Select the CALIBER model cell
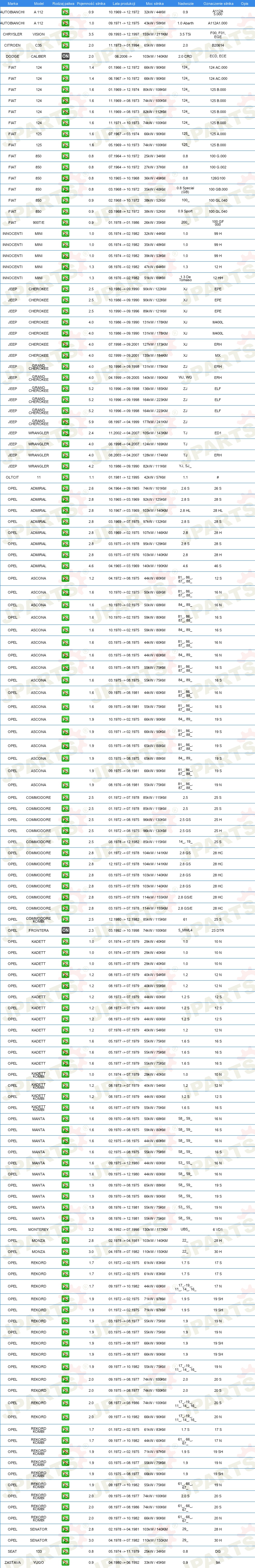This screenshot has width=255, height=1568. click(38, 56)
